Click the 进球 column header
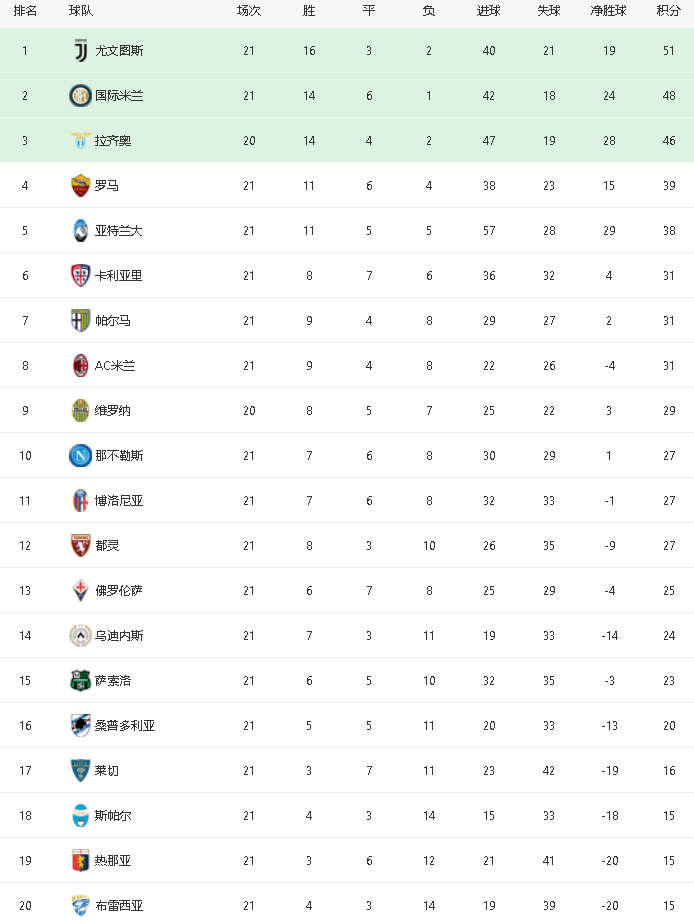This screenshot has width=694, height=924. (x=488, y=11)
